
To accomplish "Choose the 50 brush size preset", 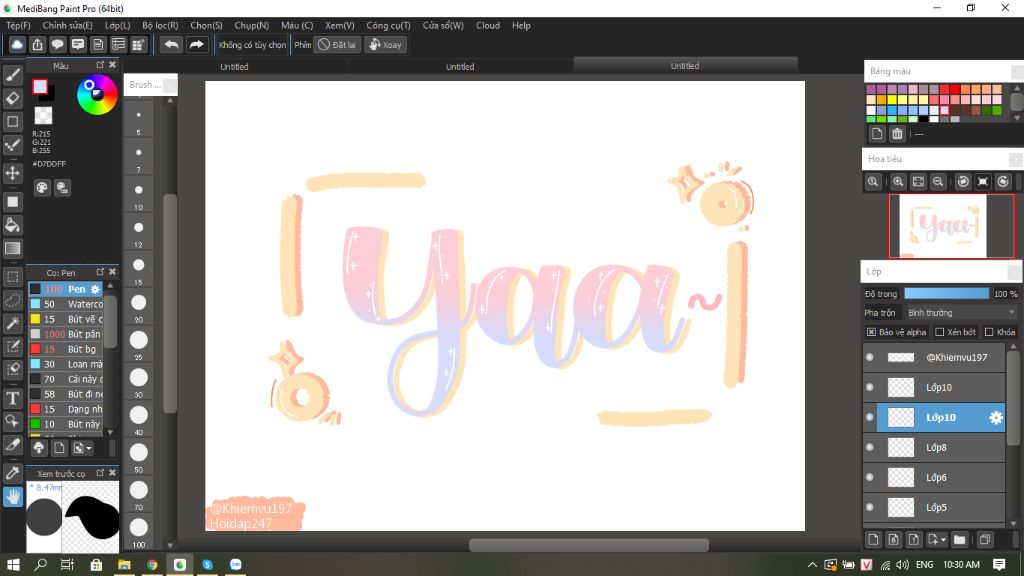I will 138,455.
